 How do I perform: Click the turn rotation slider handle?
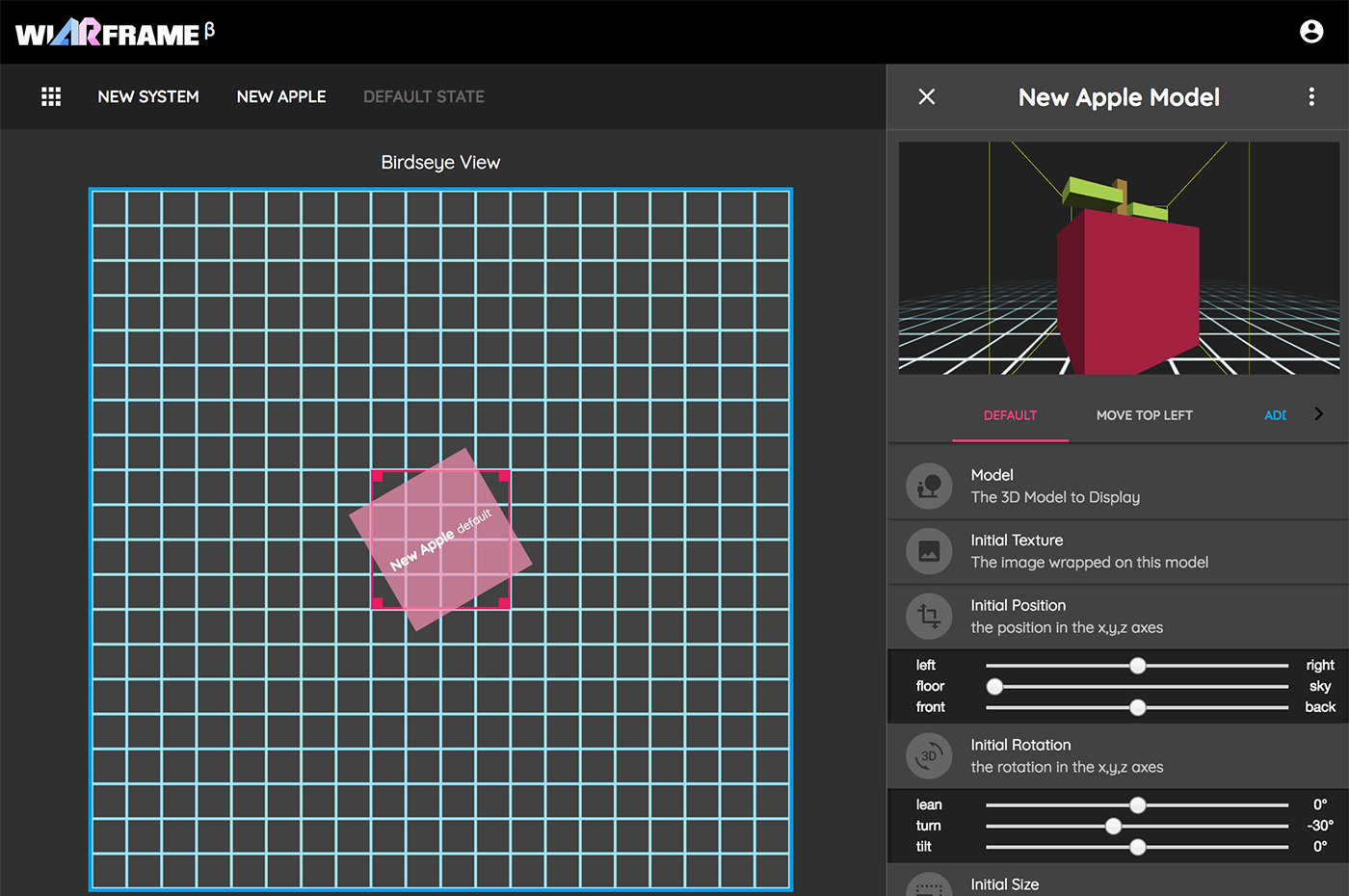tap(1114, 826)
